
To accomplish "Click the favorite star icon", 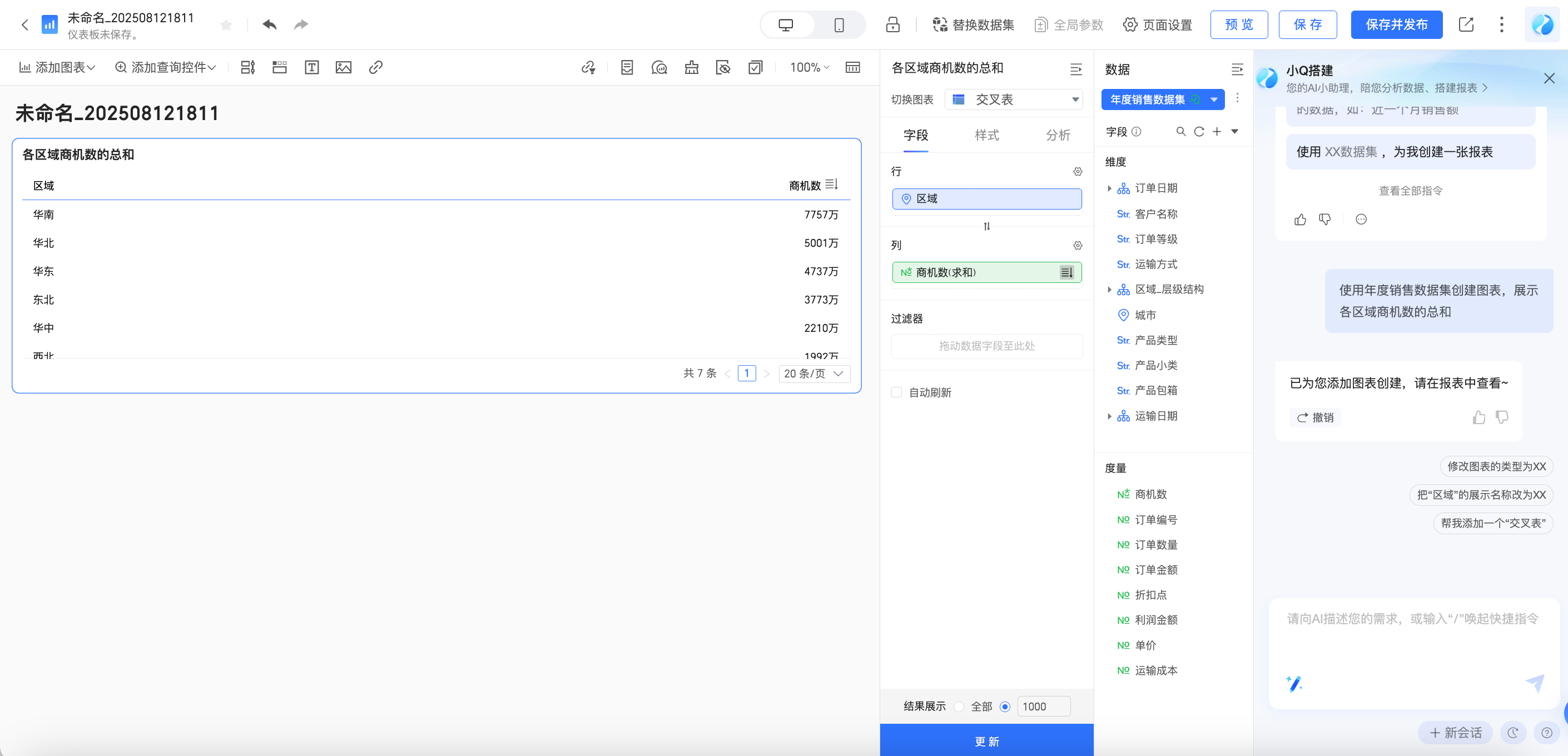I will pos(226,25).
